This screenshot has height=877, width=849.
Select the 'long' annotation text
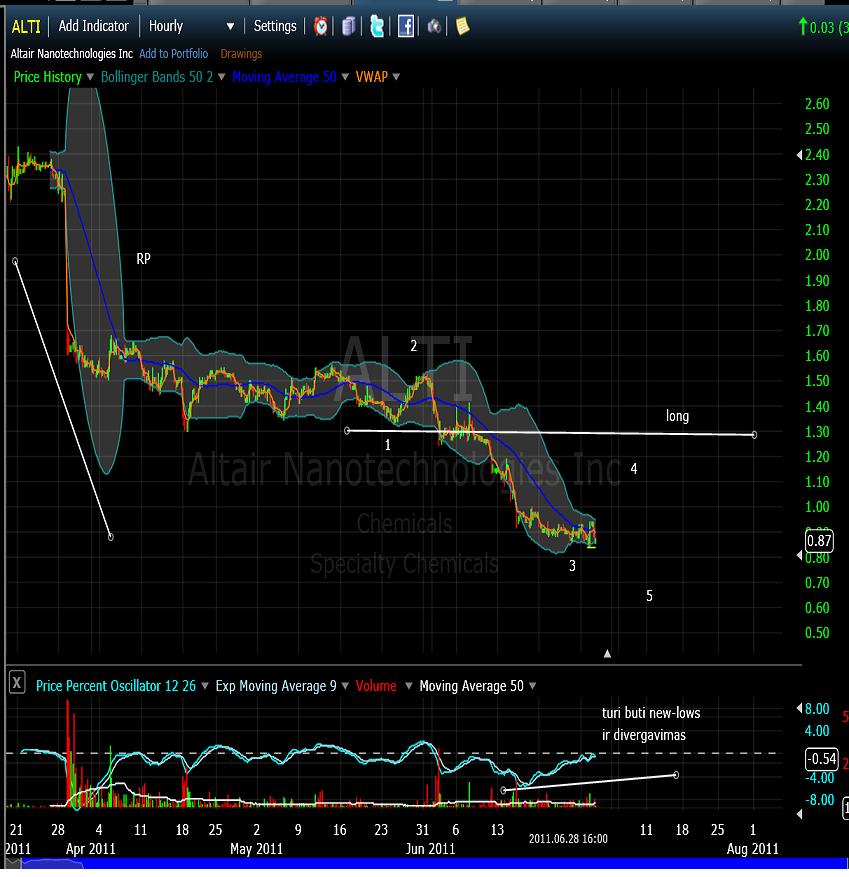pos(677,416)
